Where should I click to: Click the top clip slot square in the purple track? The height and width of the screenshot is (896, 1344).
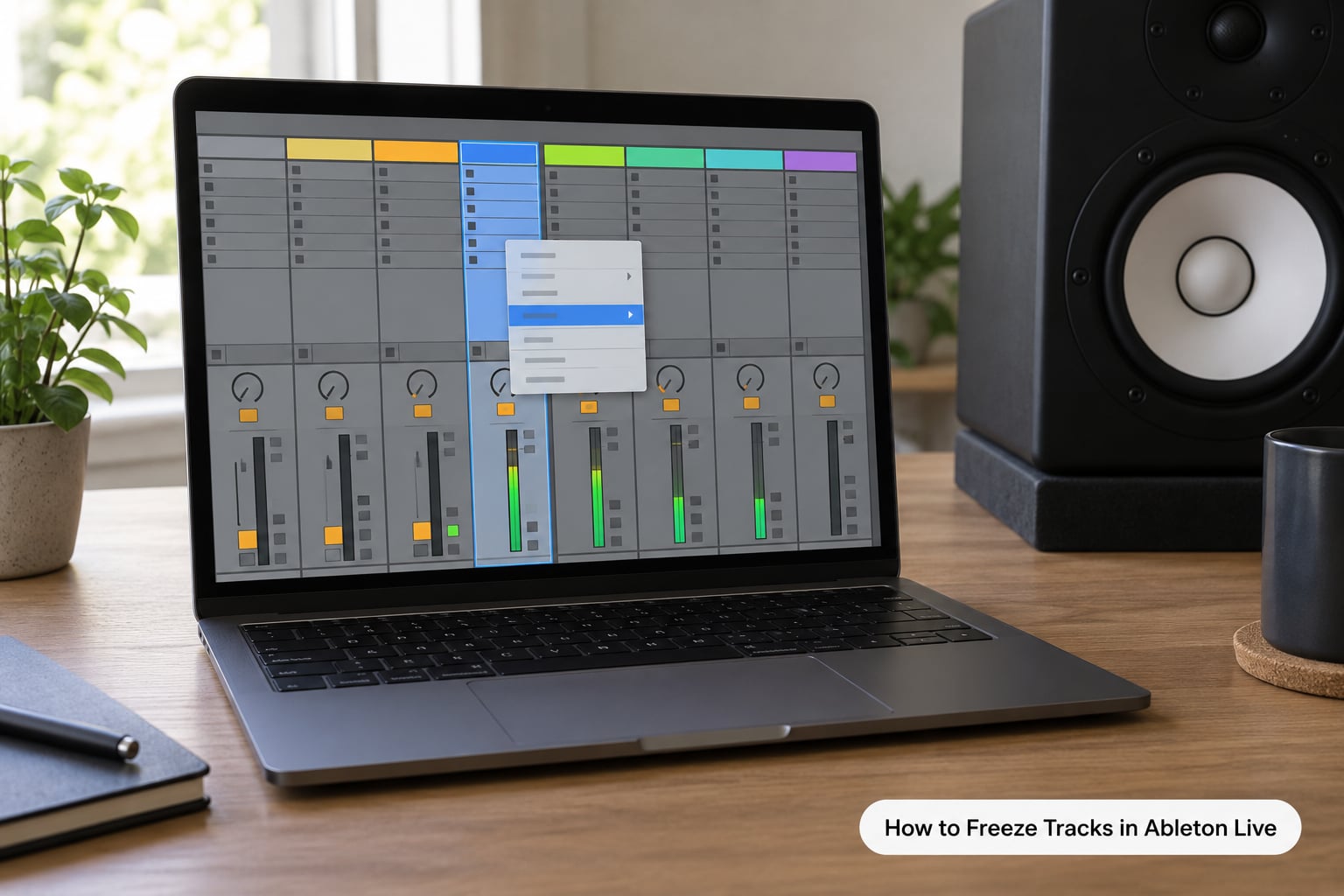click(x=792, y=180)
